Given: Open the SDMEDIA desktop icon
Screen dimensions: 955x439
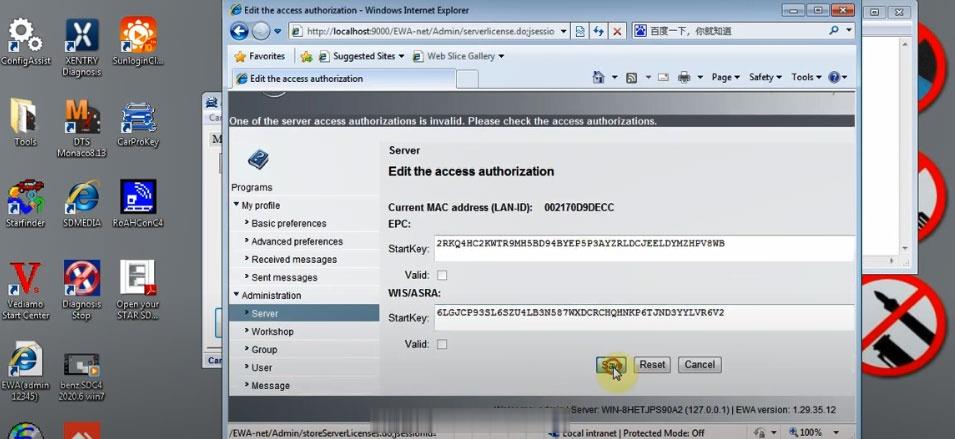Looking at the screenshot, I should (x=82, y=203).
